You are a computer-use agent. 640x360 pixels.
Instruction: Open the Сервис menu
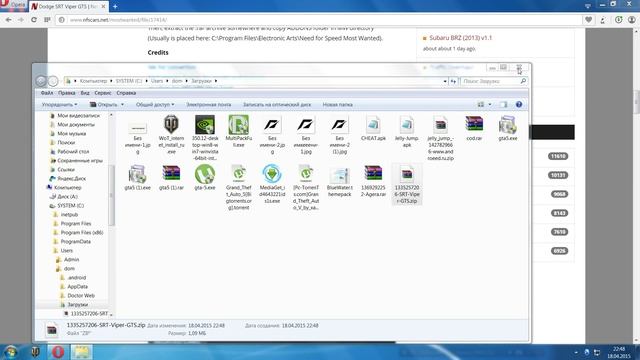(x=103, y=93)
